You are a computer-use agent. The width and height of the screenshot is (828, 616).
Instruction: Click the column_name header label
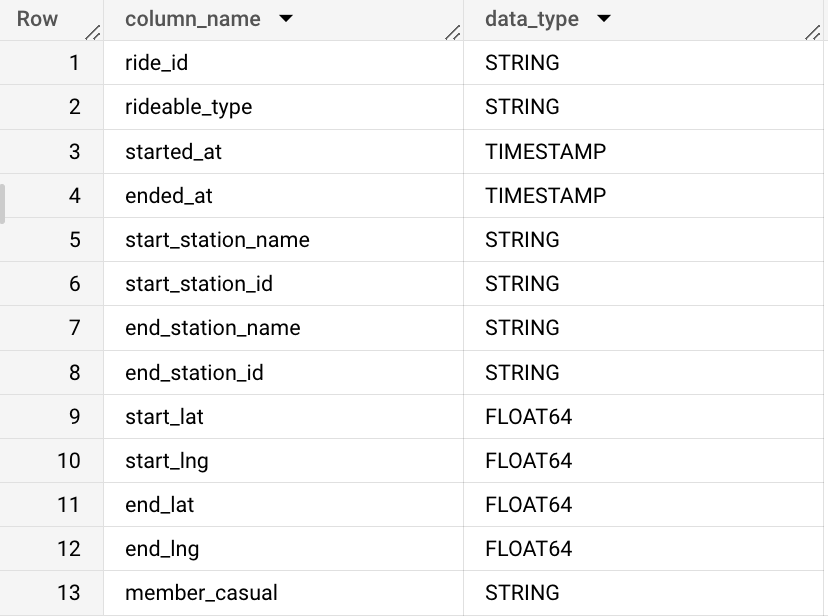(190, 18)
